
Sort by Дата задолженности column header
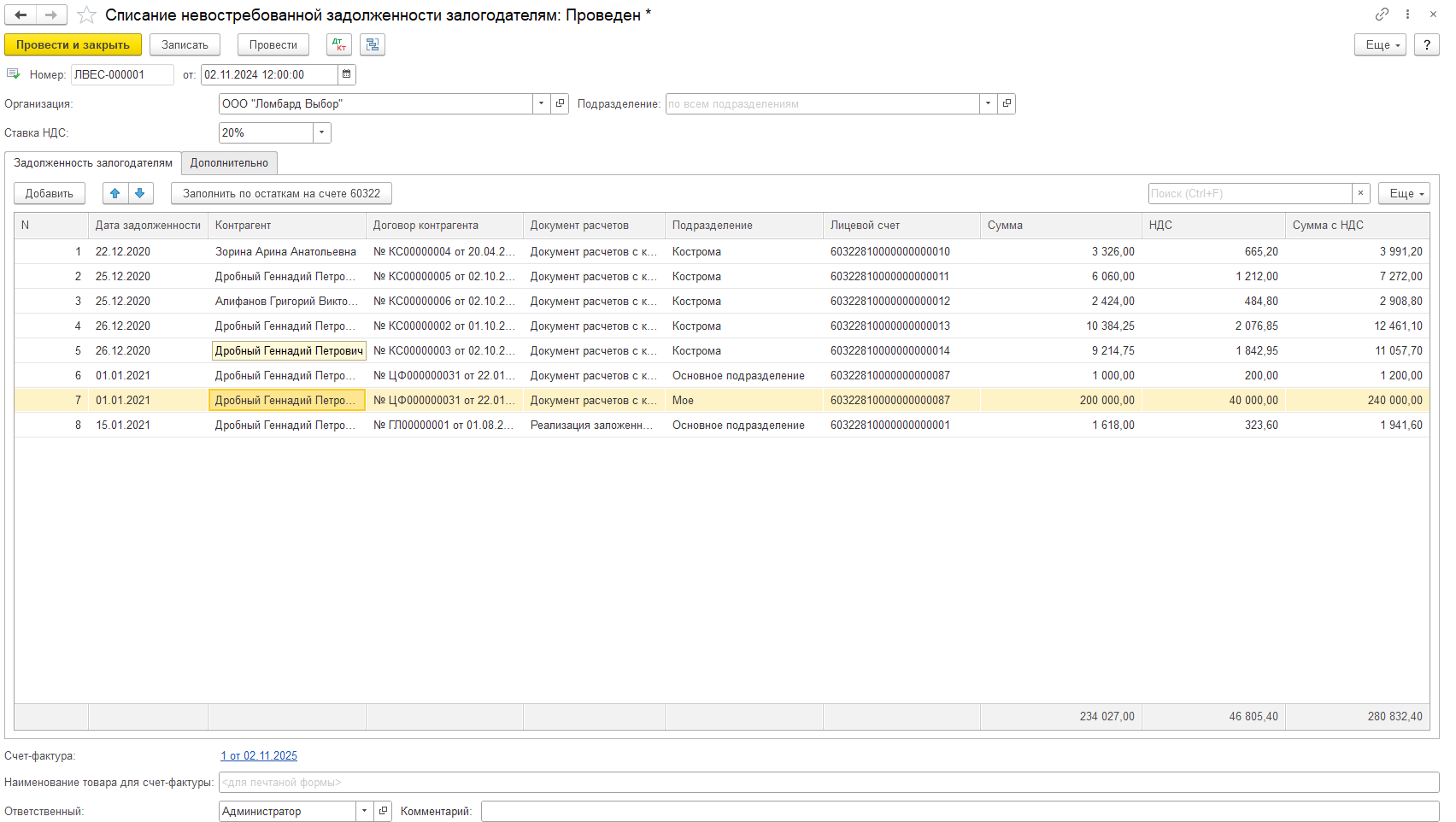click(148, 226)
